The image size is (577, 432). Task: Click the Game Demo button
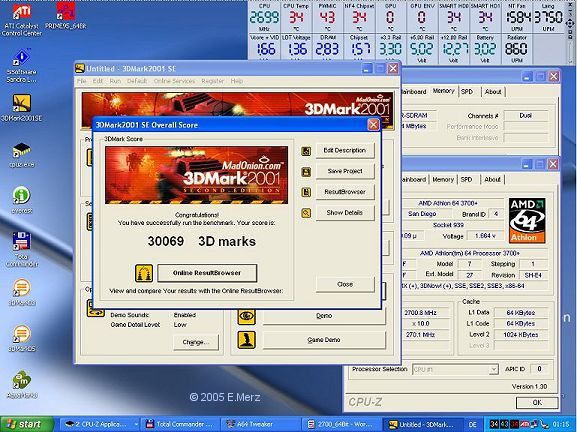(x=324, y=340)
